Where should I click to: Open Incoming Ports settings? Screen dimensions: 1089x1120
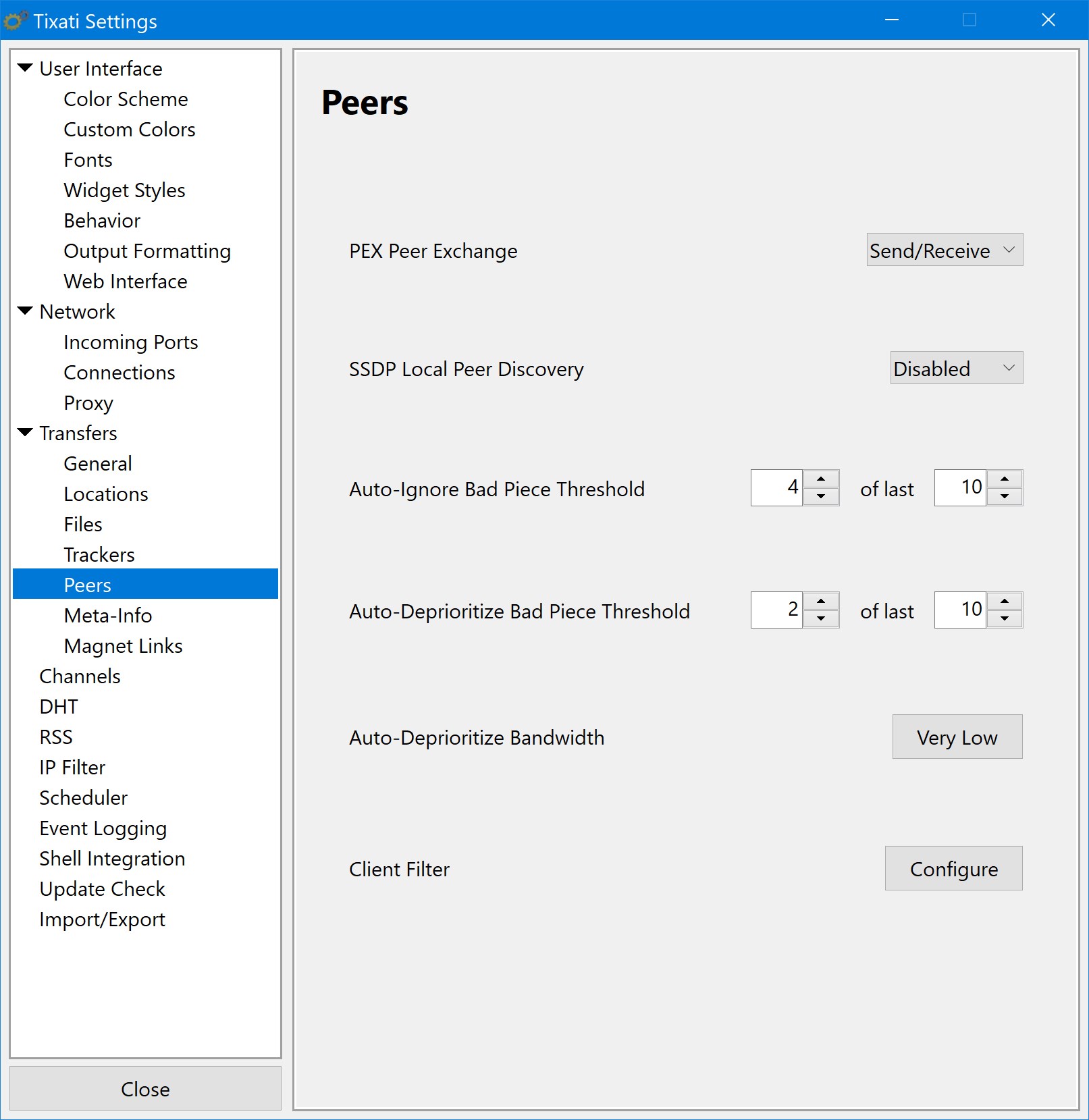pyautogui.click(x=131, y=342)
